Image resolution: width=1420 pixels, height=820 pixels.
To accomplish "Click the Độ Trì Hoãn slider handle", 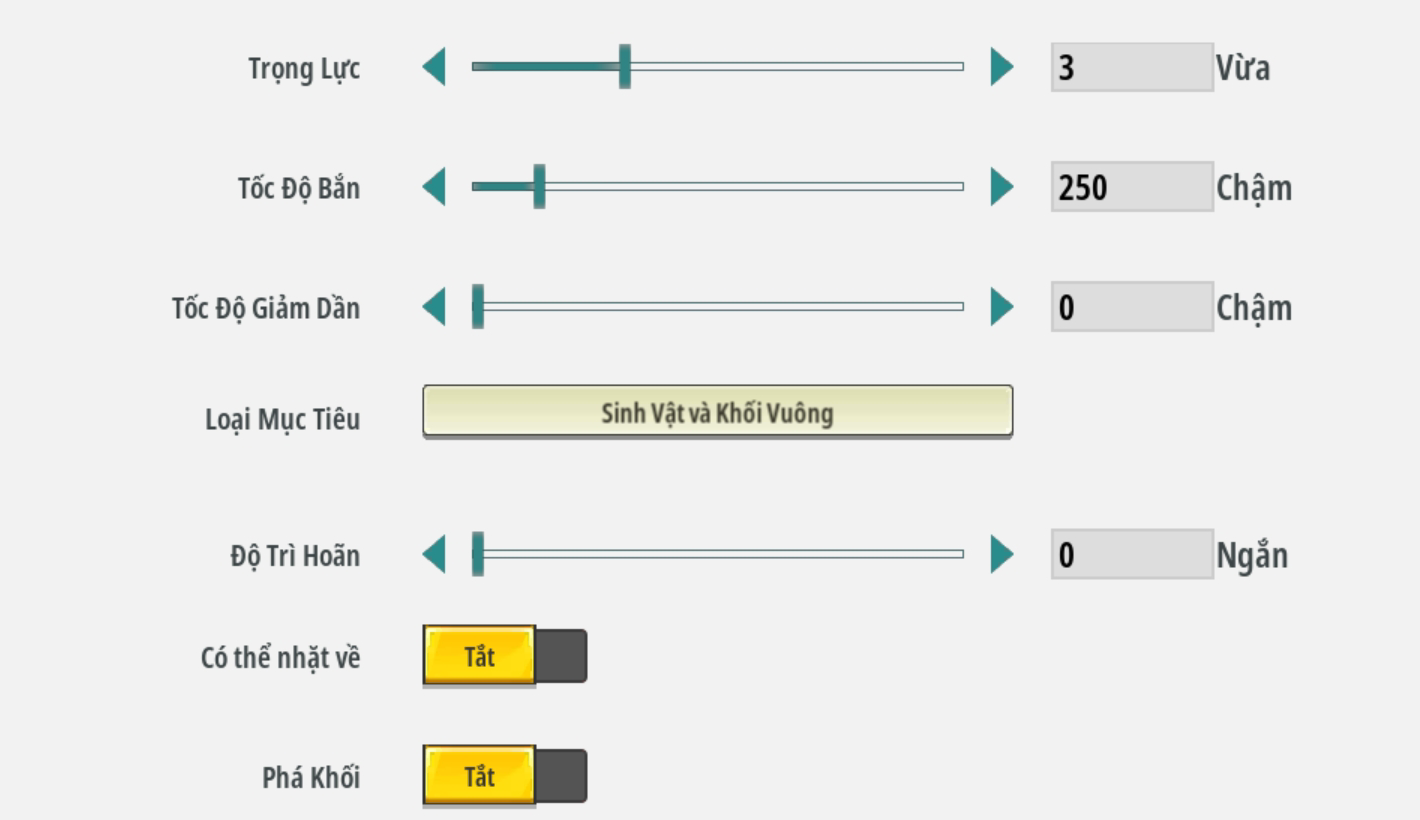I will (x=478, y=554).
